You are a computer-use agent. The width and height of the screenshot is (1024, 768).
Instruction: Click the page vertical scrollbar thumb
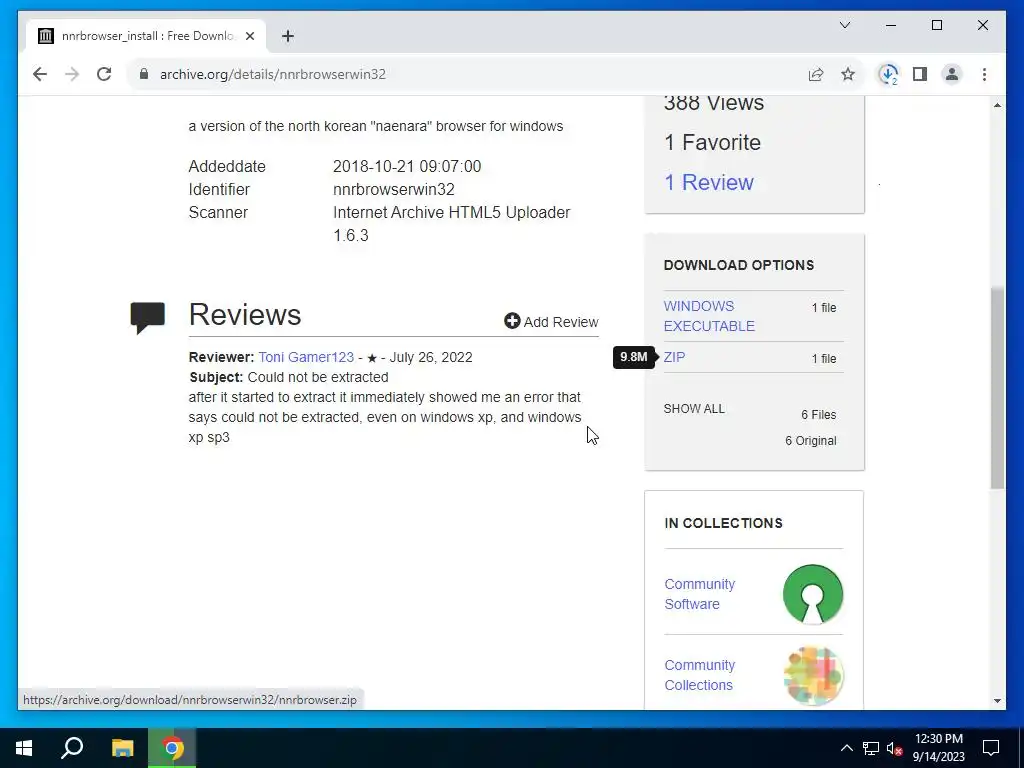(x=997, y=388)
